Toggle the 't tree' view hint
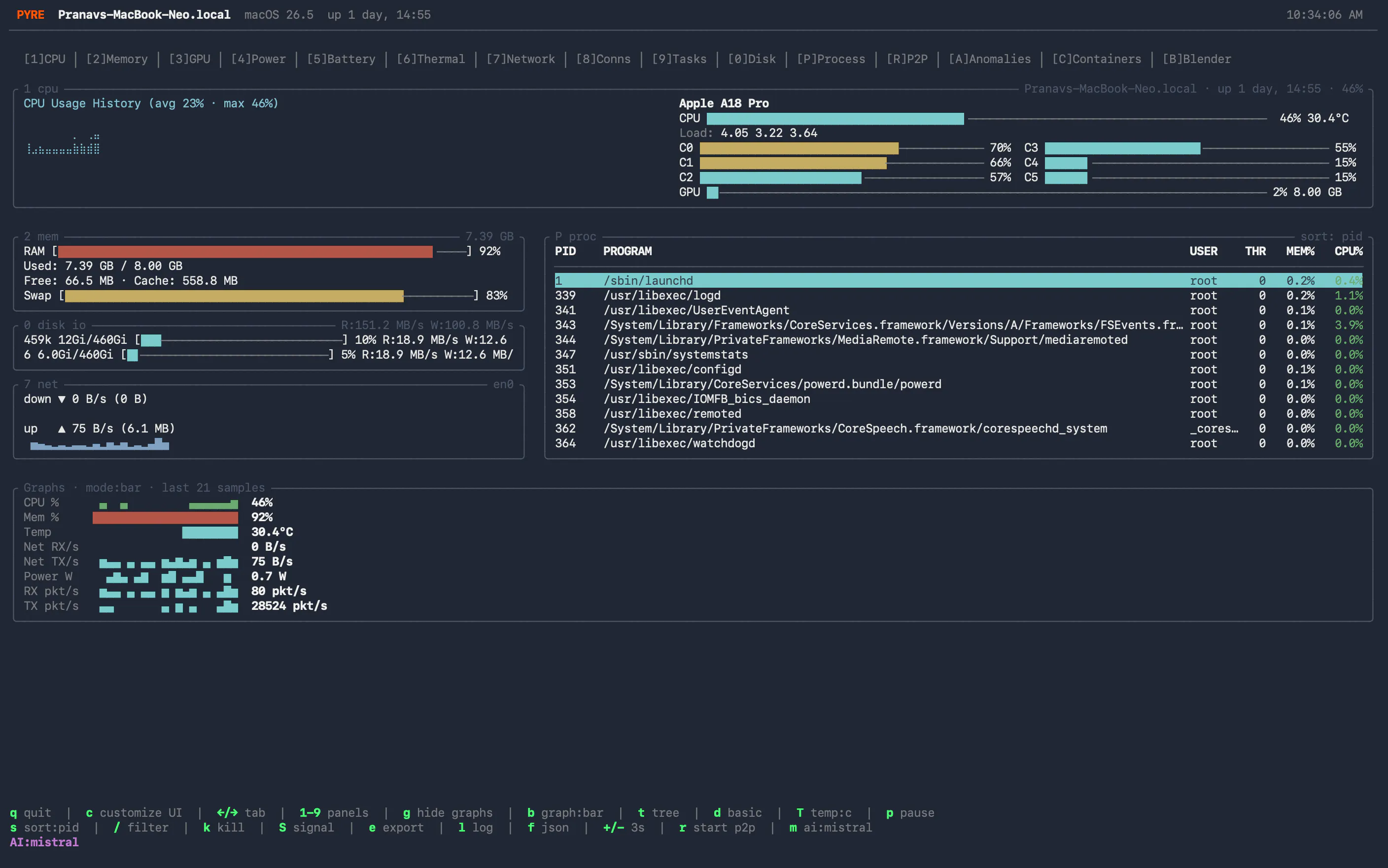 click(659, 813)
